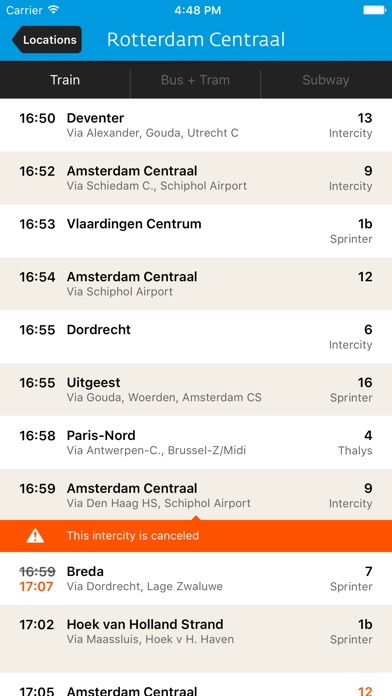Image resolution: width=392 pixels, height=696 pixels.
Task: Tap the Rotterdam Centraal header title
Action: click(196, 40)
